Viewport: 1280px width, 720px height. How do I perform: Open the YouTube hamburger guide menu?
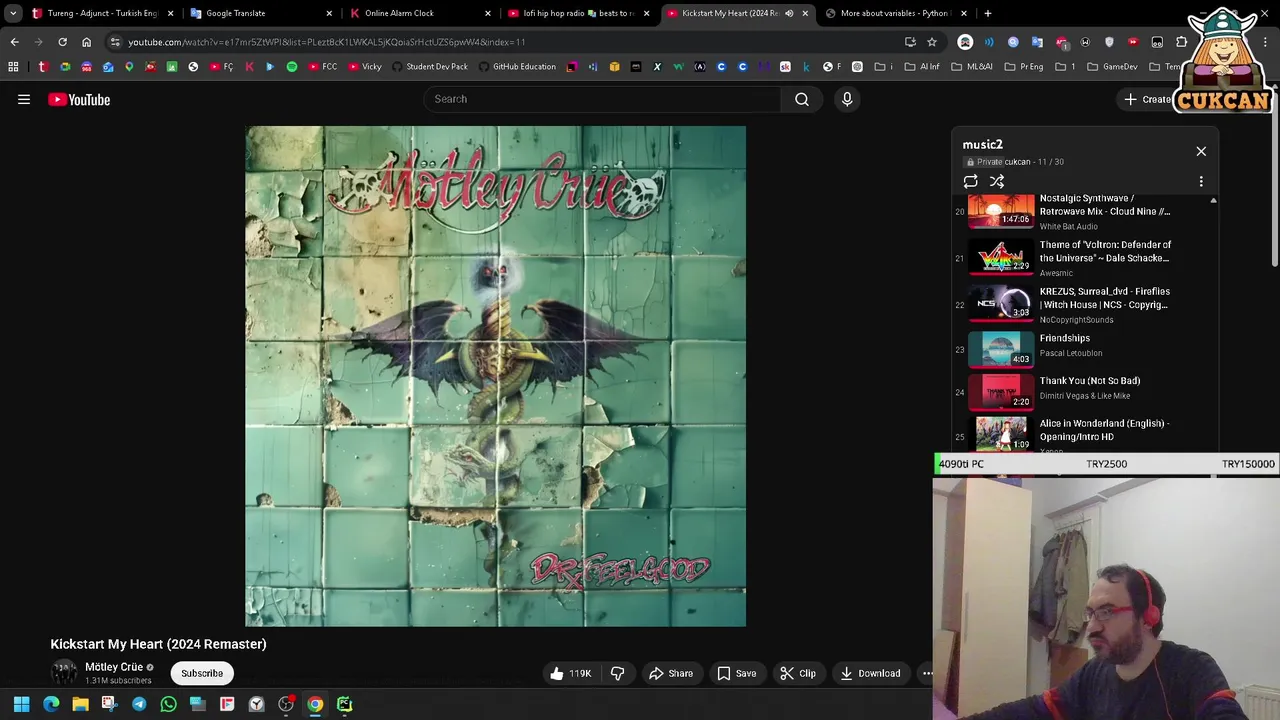[24, 99]
